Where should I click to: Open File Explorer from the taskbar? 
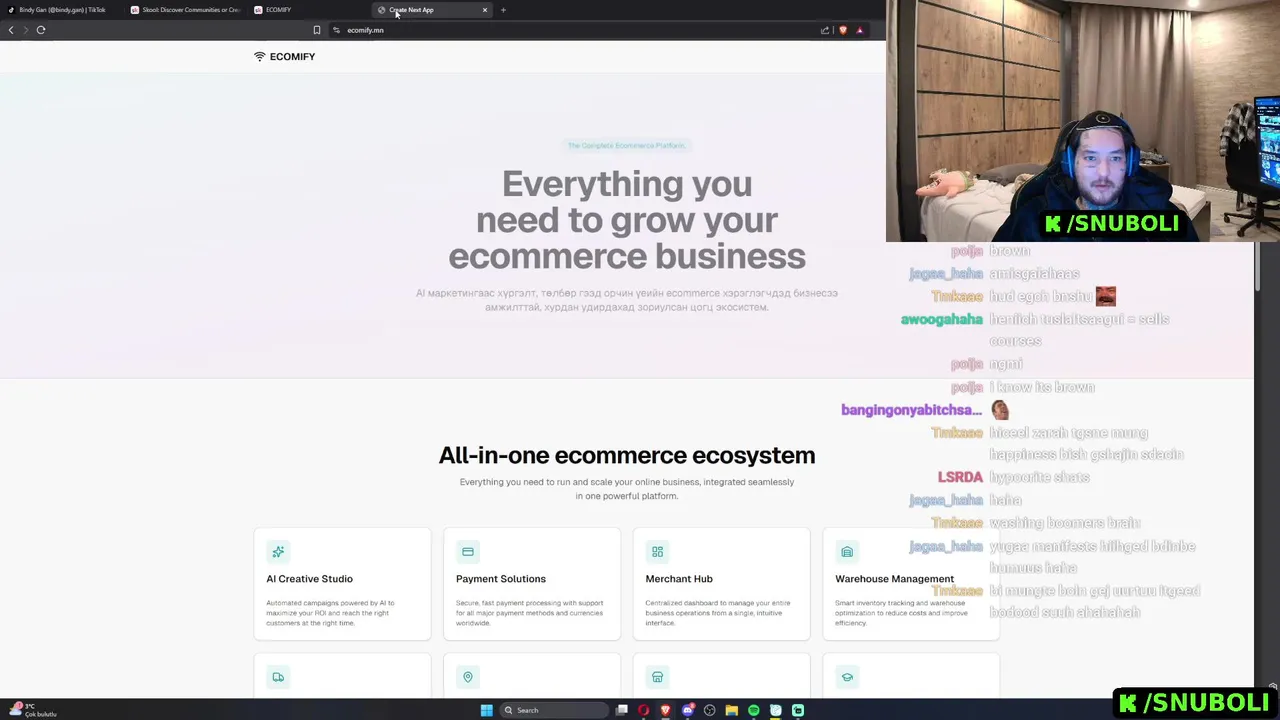[732, 710]
